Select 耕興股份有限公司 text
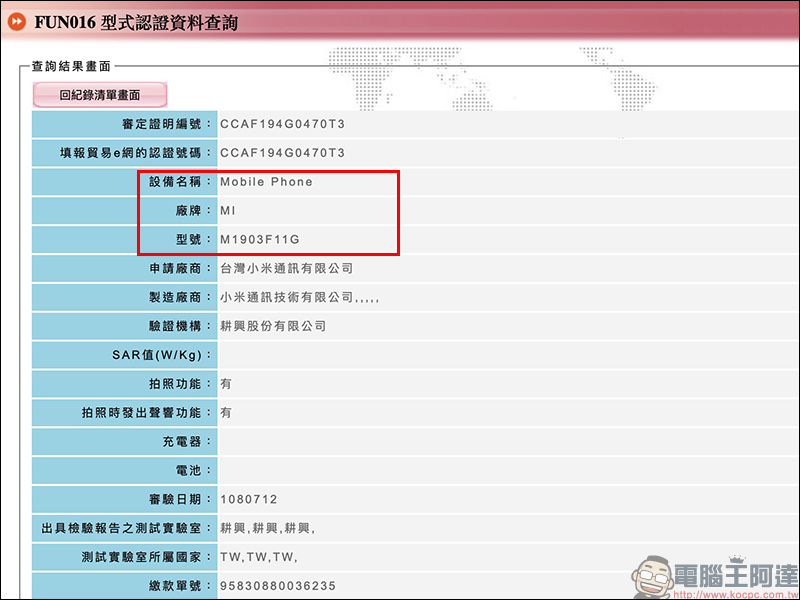The height and width of the screenshot is (600, 800). point(273,326)
